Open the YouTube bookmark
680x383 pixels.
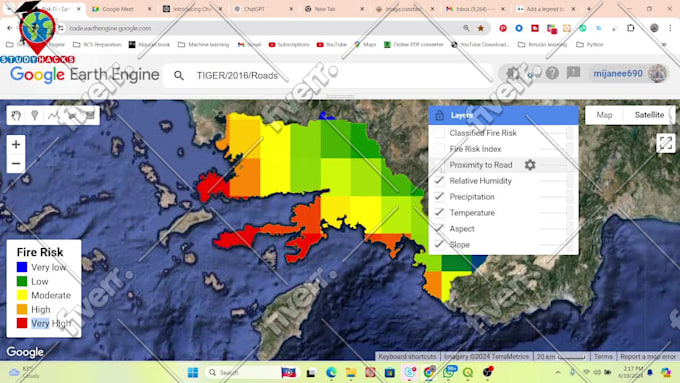[x=332, y=44]
